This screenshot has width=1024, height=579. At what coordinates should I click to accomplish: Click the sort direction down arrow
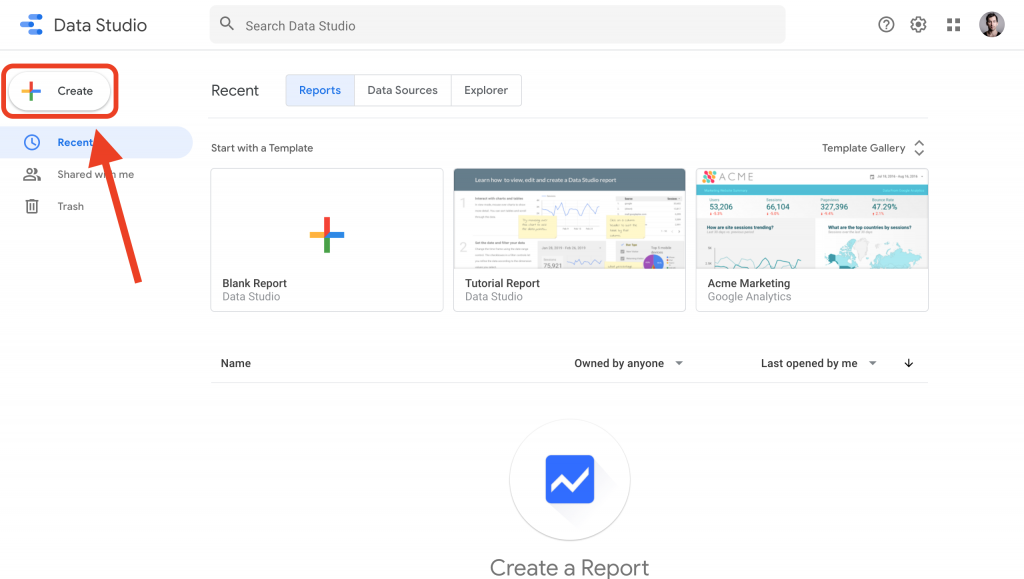pyautogui.click(x=908, y=363)
